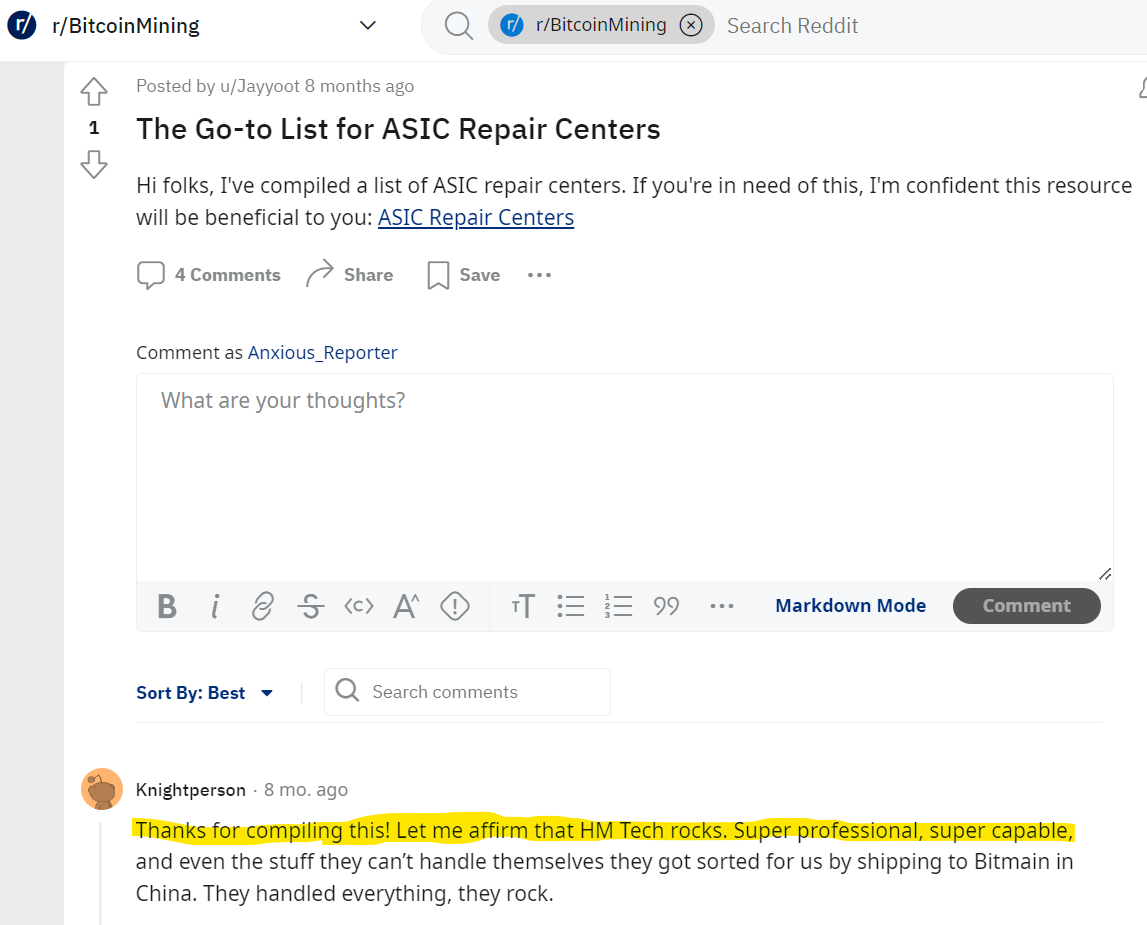Viewport: 1147px width, 925px height.
Task: Open Knightperson's profile
Action: point(191,790)
